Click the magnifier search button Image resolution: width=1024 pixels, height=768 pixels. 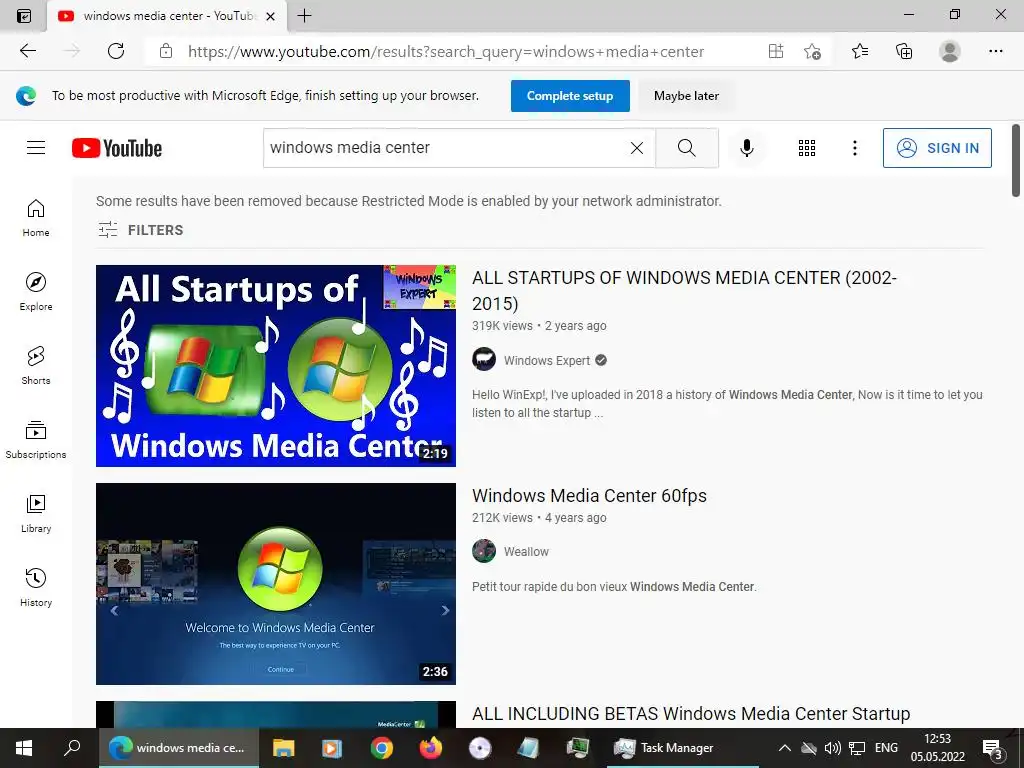[x=687, y=148]
